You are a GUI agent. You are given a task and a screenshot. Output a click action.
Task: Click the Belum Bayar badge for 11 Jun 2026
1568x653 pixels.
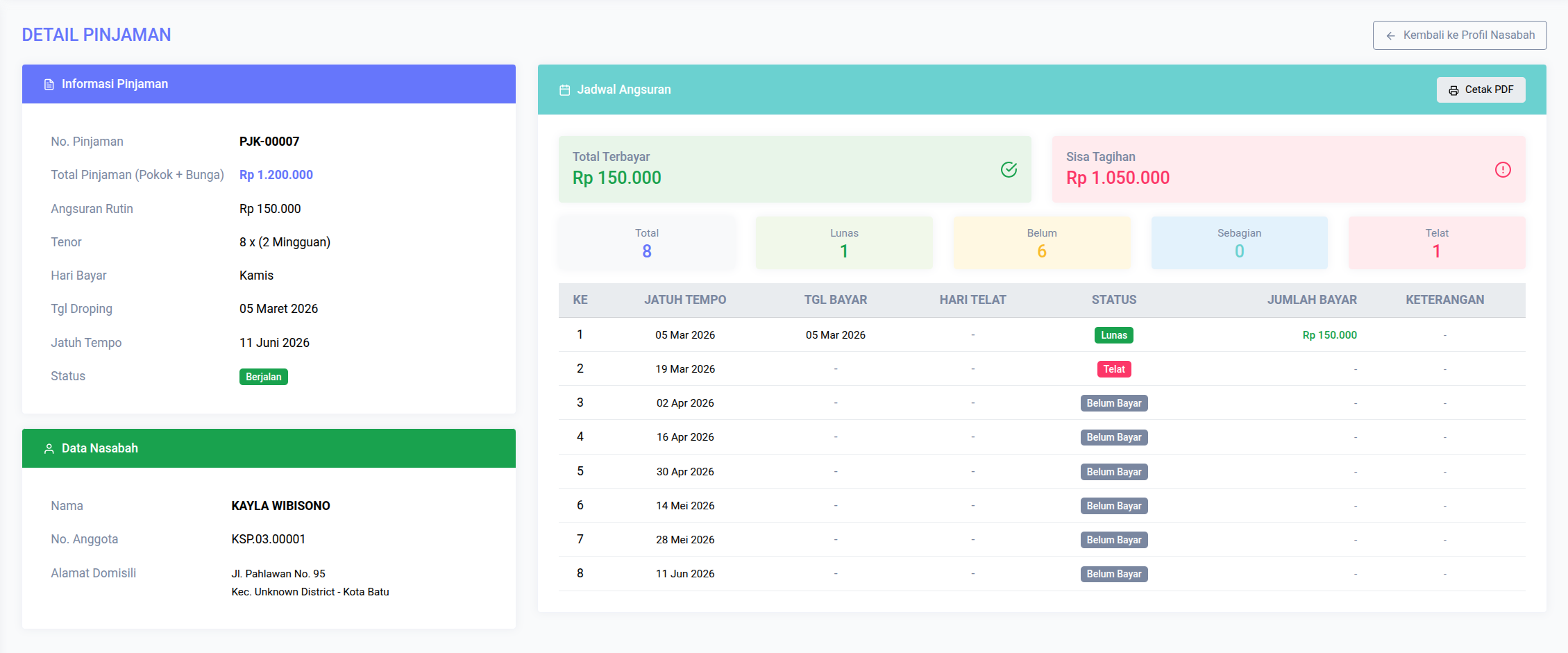[x=1113, y=574]
